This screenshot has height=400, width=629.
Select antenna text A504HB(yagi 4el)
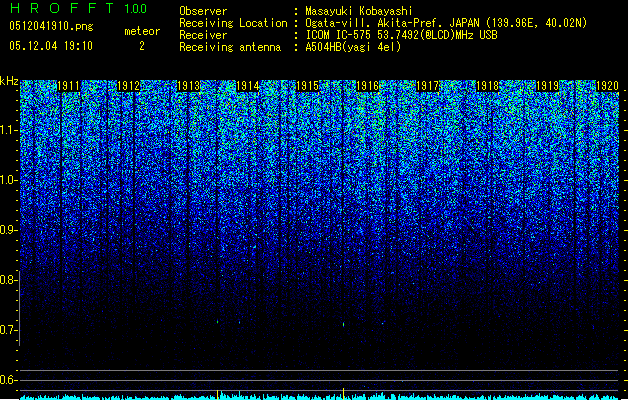(353, 47)
